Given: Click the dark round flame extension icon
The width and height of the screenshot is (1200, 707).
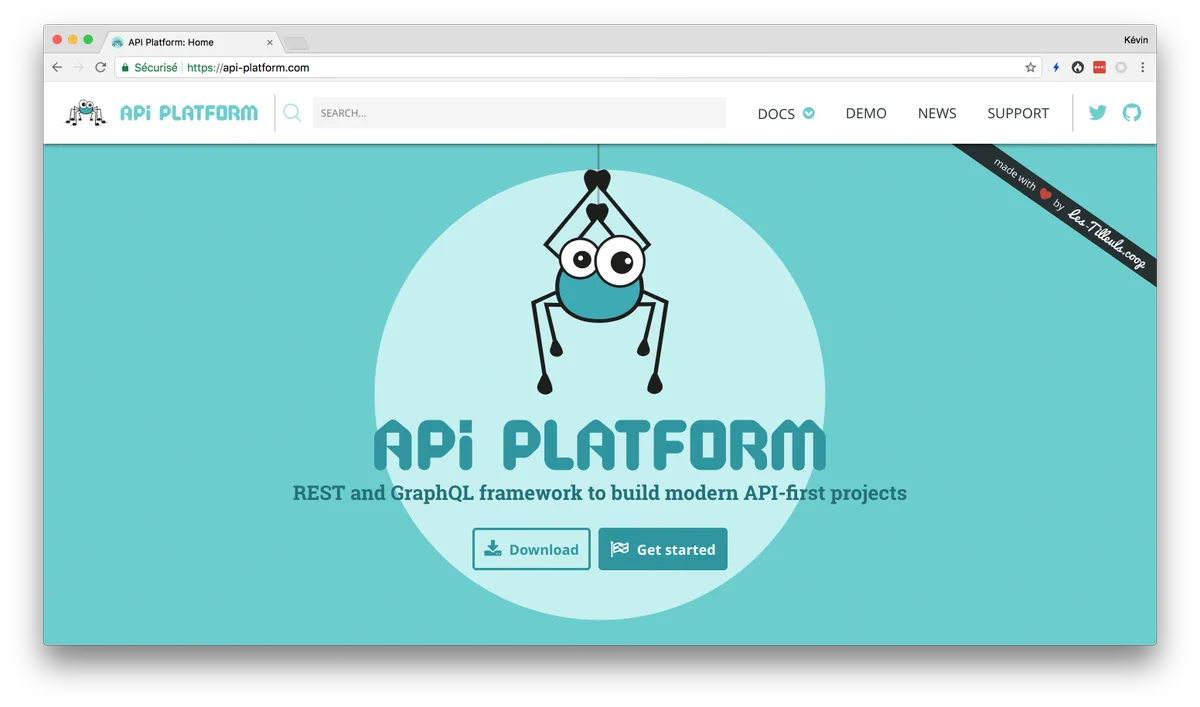Looking at the screenshot, I should pos(1078,67).
